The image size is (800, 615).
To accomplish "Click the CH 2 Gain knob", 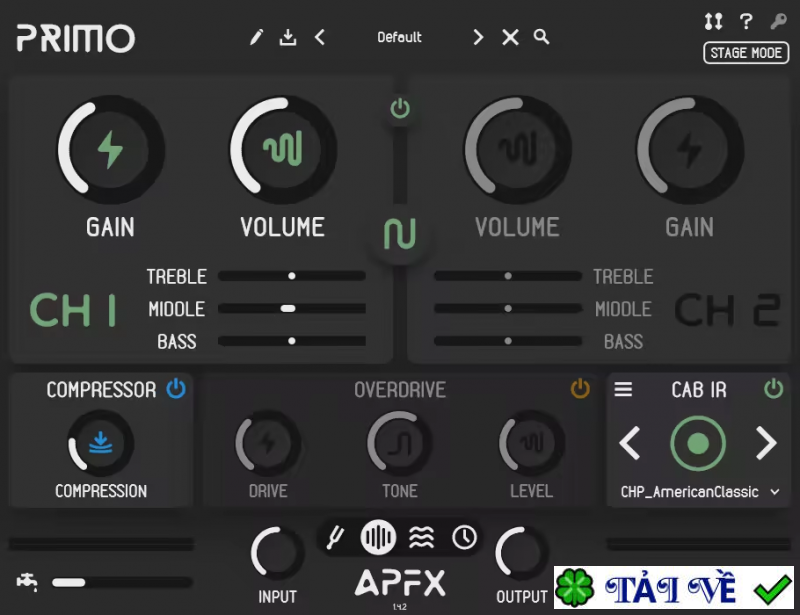I will coord(690,150).
